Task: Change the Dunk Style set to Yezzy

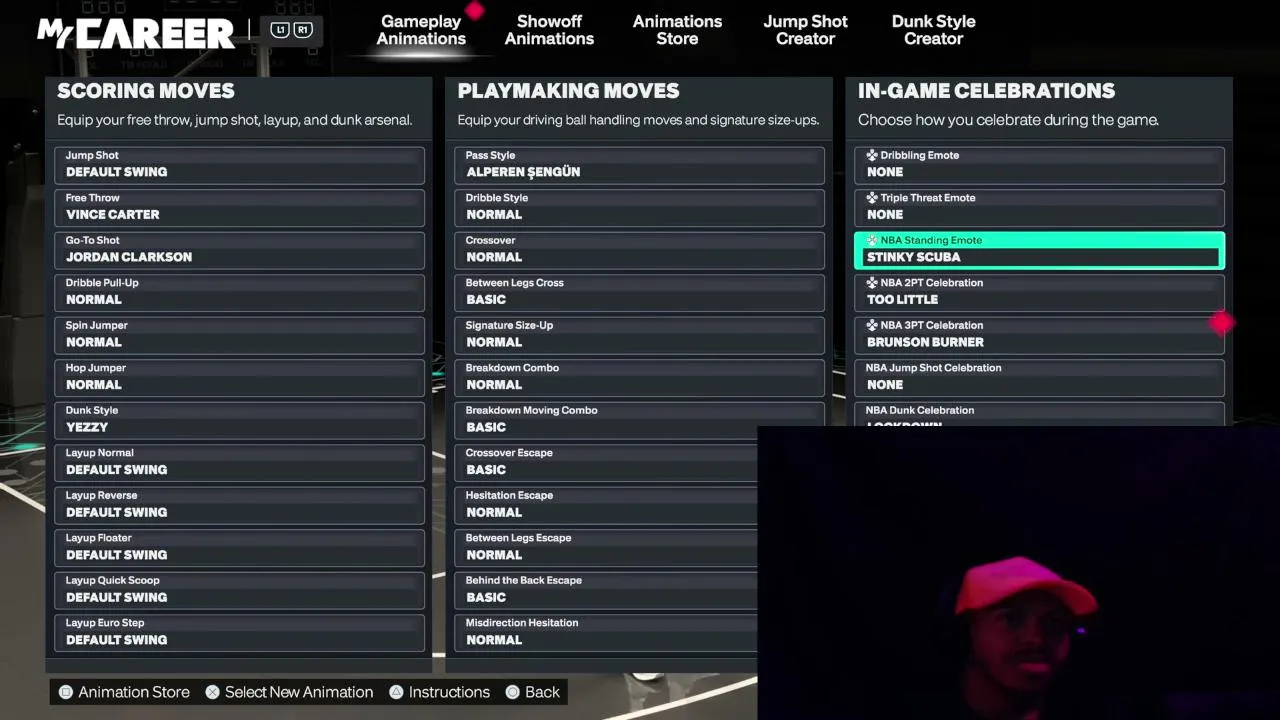Action: point(240,420)
